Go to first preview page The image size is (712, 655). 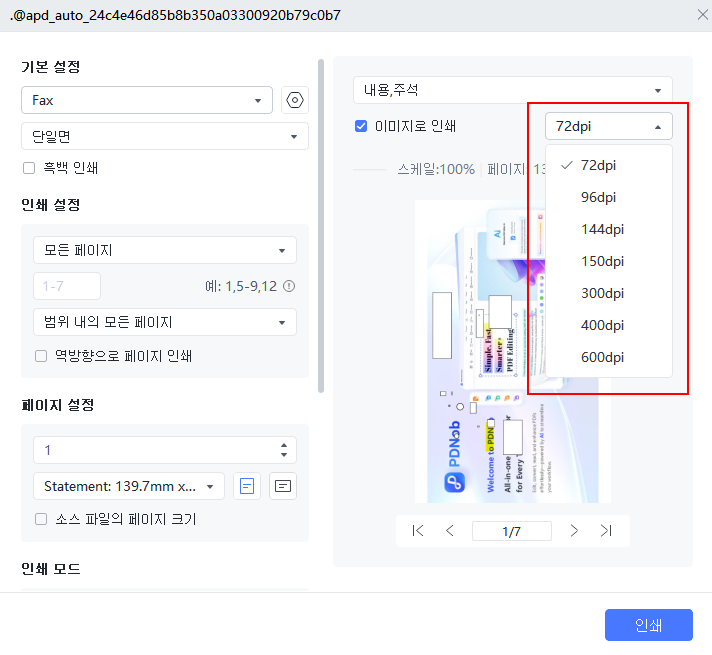(x=418, y=531)
